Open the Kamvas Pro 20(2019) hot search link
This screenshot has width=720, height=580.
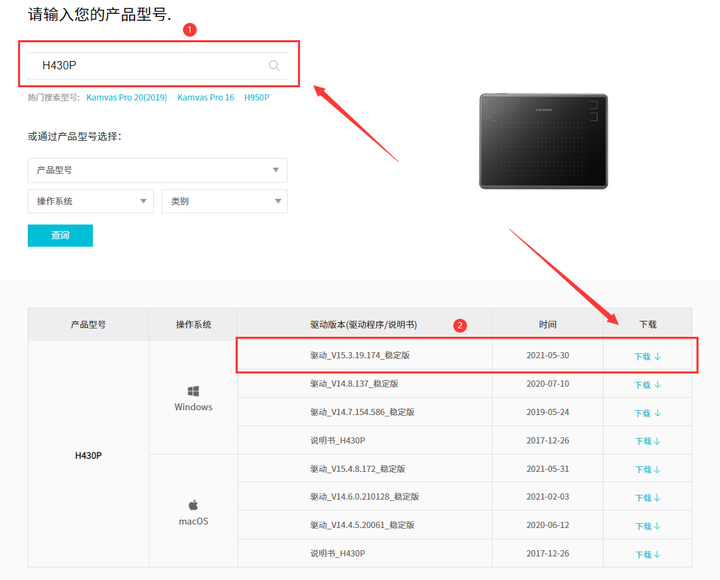(x=128, y=98)
